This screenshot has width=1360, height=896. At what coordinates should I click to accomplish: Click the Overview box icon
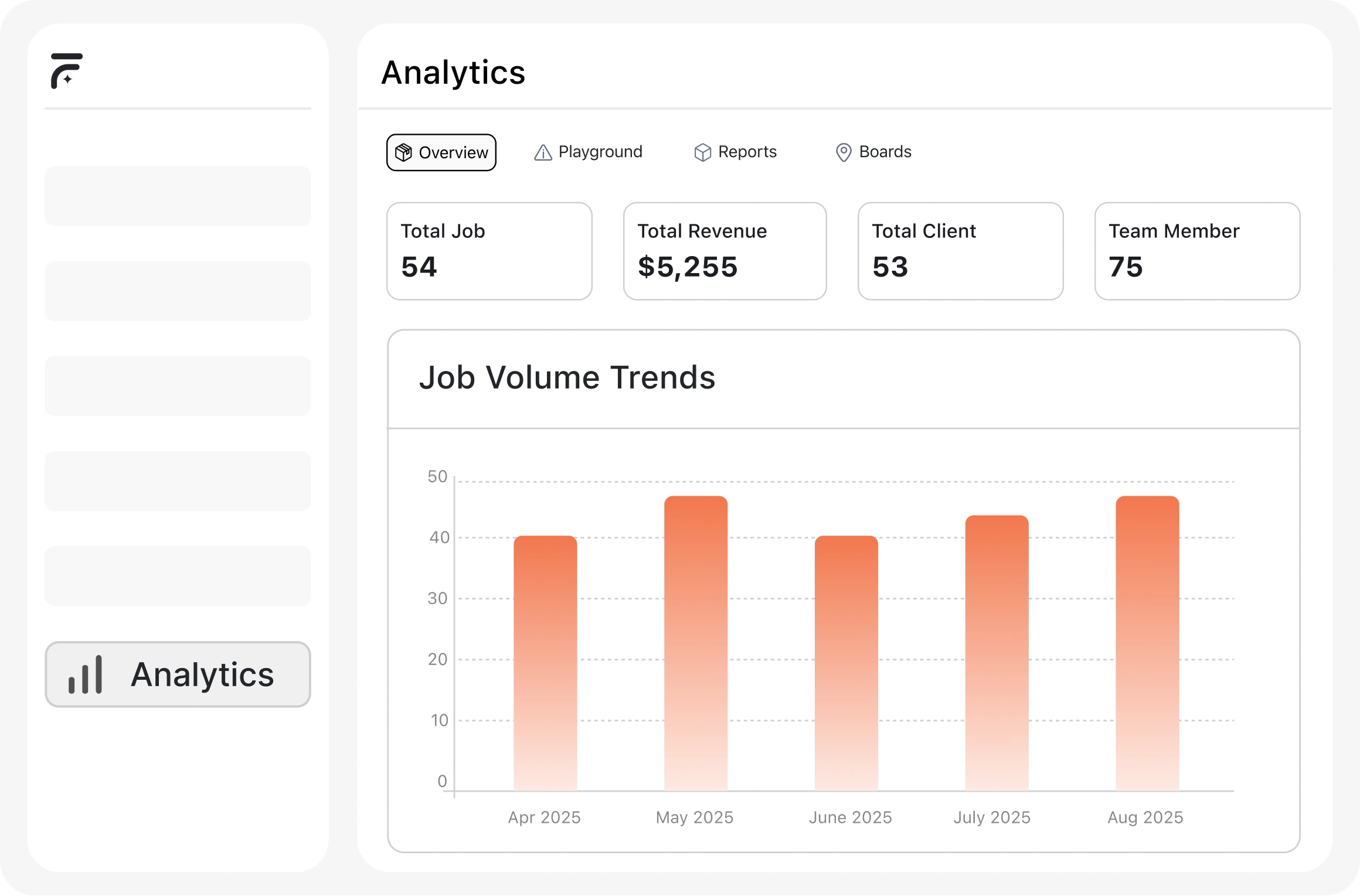point(403,152)
